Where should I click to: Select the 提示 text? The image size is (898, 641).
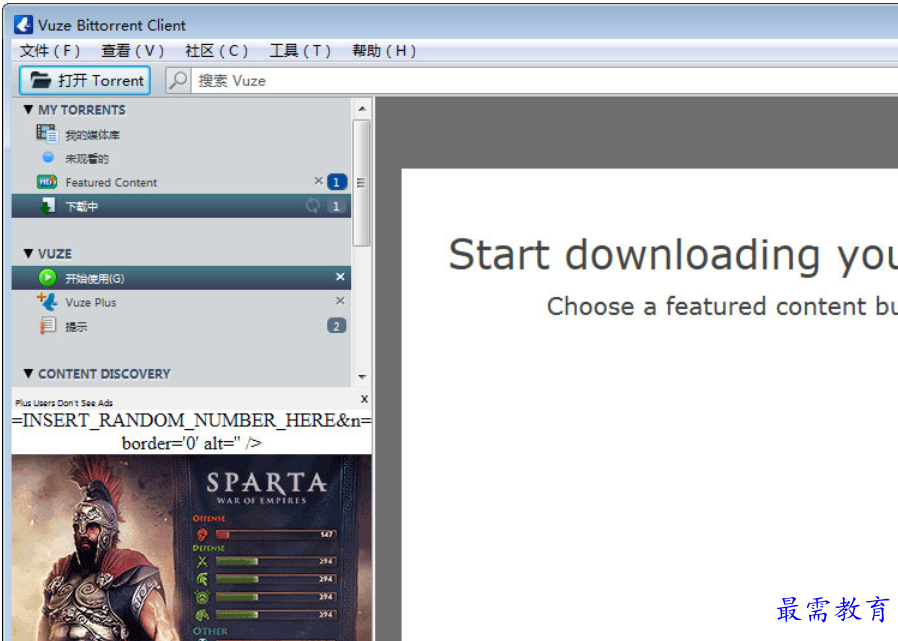point(76,327)
